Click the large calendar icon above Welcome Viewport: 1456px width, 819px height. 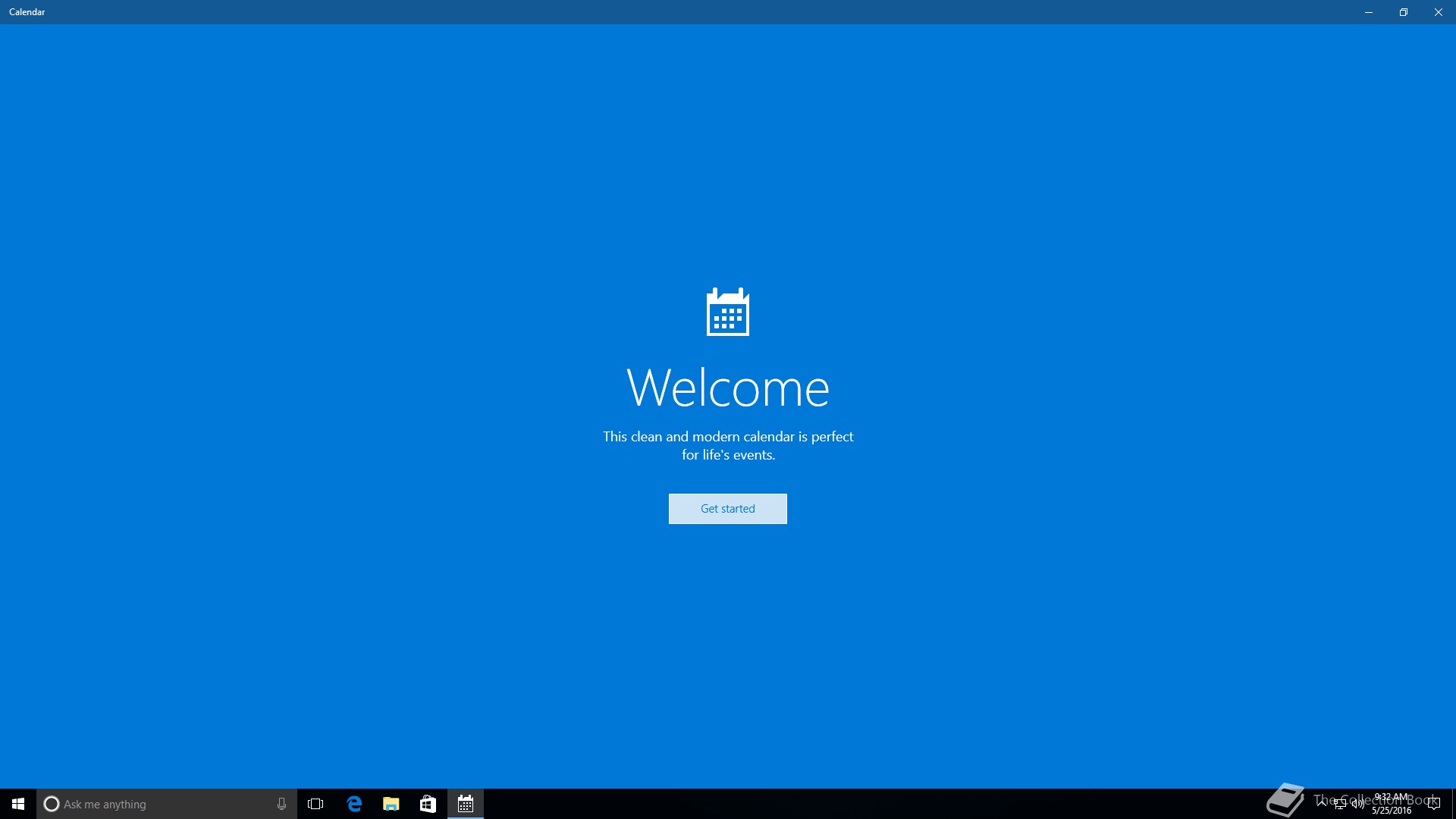[727, 312]
